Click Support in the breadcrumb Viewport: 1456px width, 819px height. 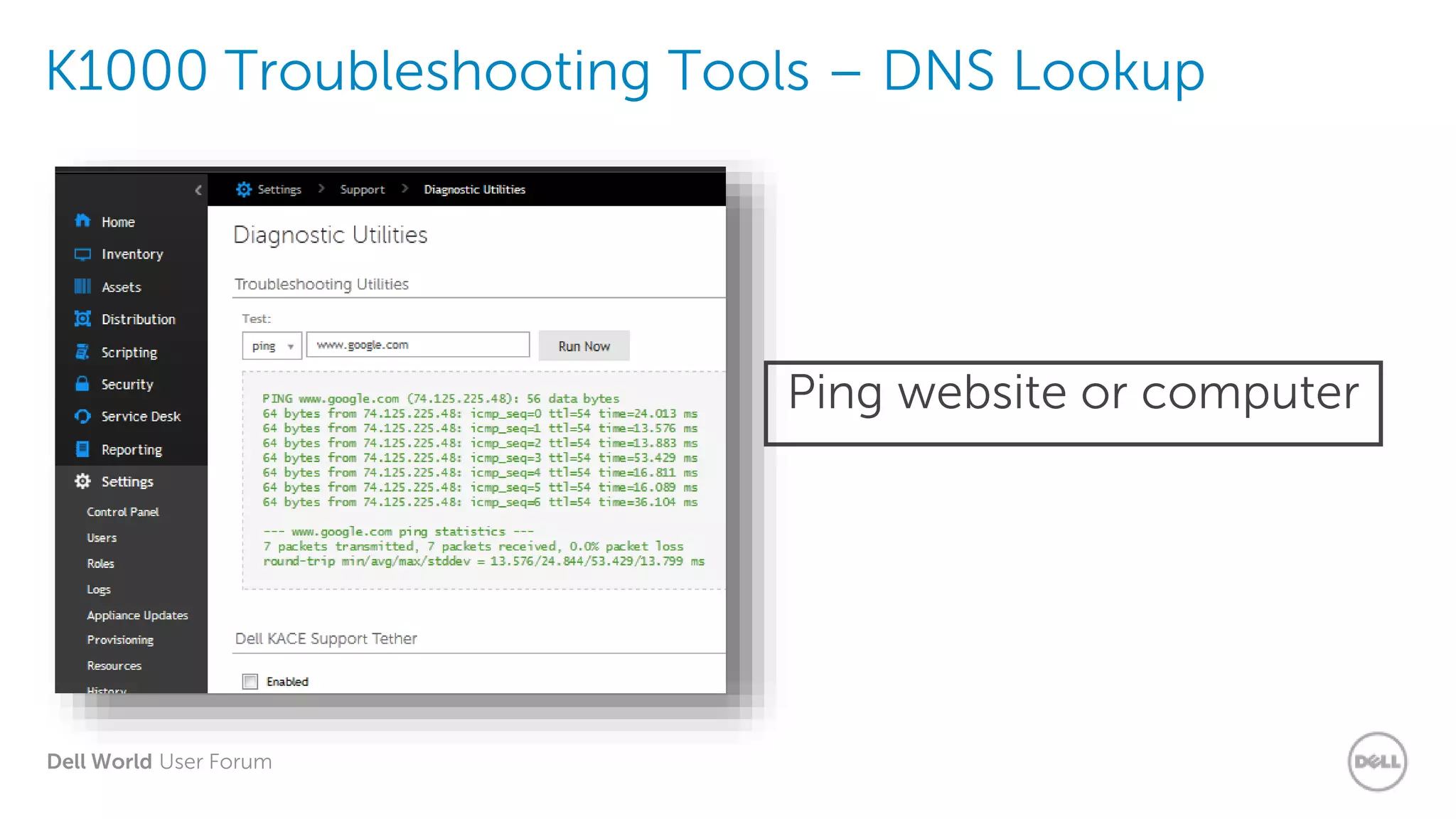(363, 190)
